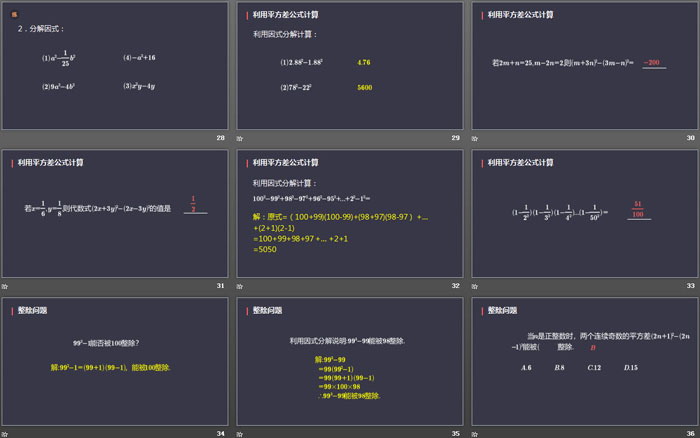This screenshot has width=700, height=438.
Task: Select slide 35 thumbnail about divisibility by 98
Action: click(350, 361)
